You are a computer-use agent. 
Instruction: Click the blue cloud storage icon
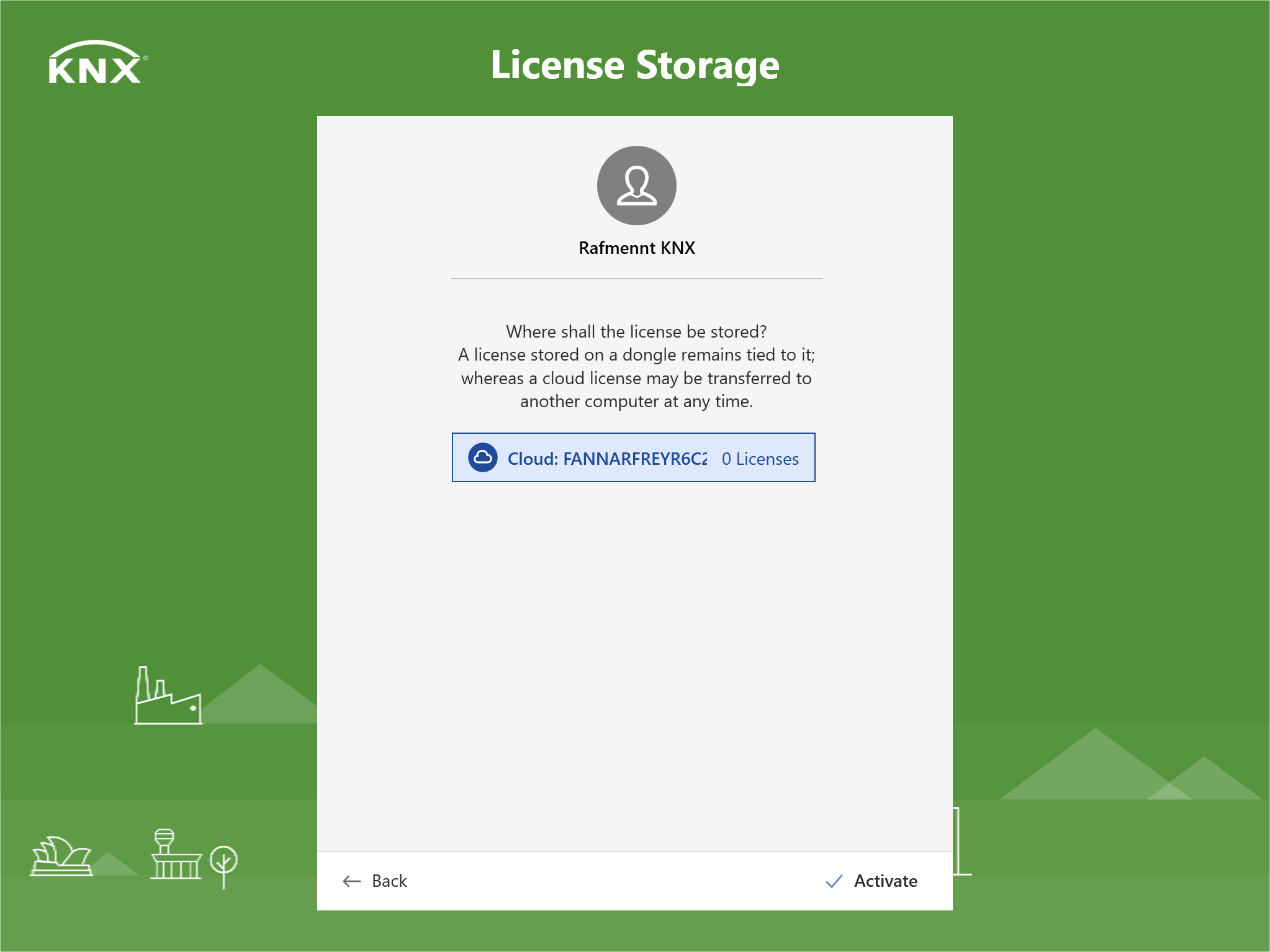pos(482,458)
